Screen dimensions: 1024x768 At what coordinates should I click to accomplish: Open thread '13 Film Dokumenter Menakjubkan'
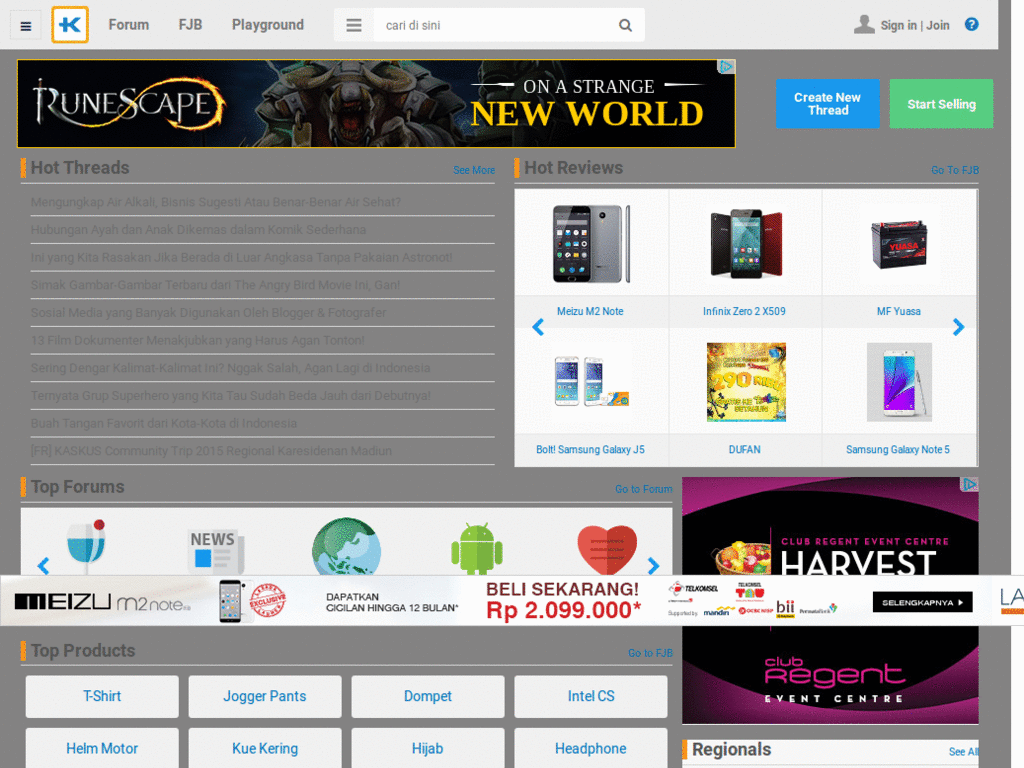(x=197, y=340)
